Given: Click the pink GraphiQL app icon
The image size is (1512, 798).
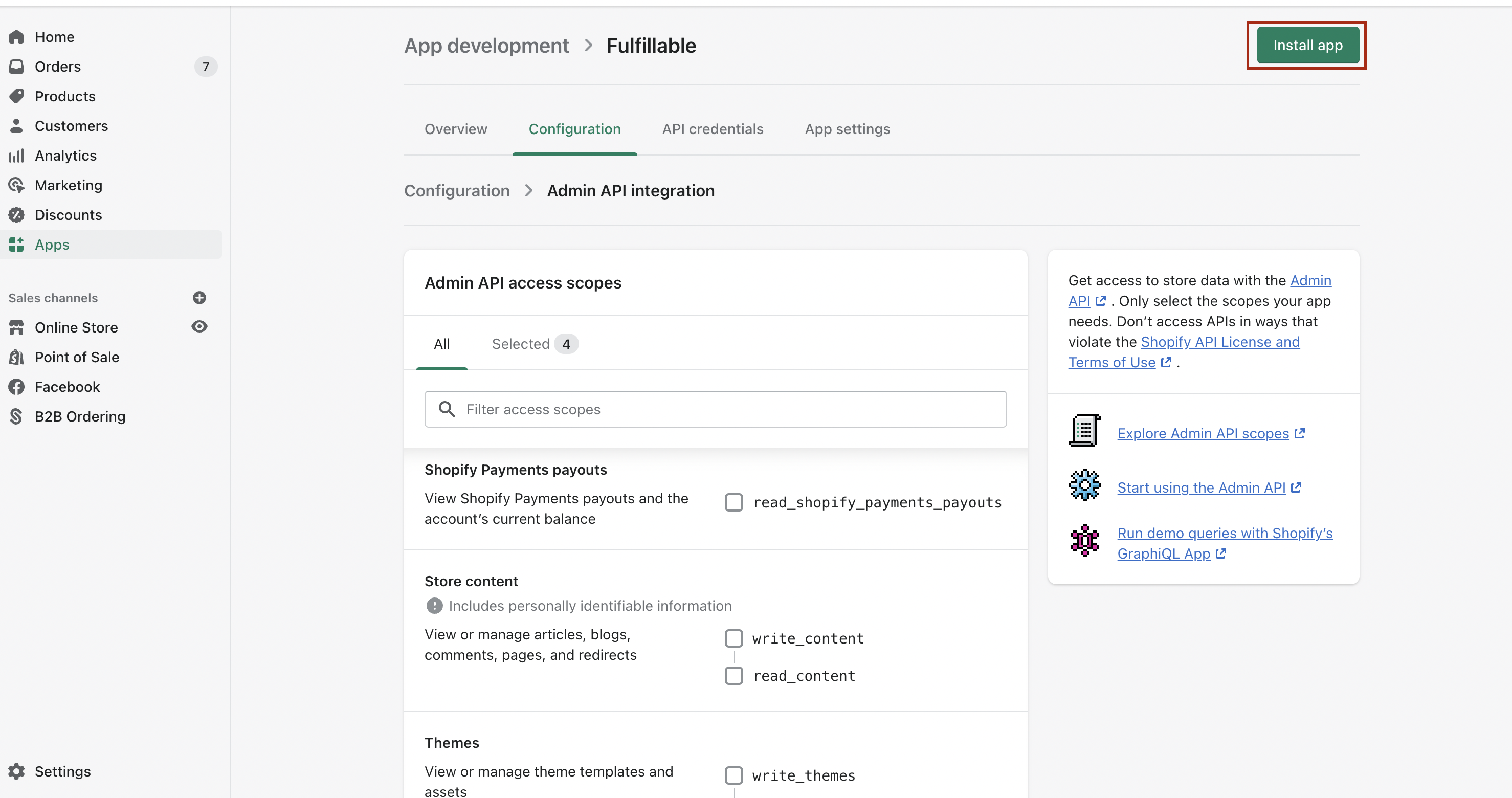Looking at the screenshot, I should point(1085,540).
